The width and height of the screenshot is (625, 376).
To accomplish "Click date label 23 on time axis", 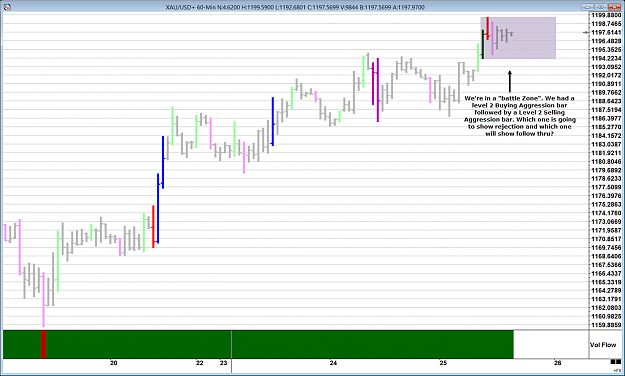I will tap(224, 363).
